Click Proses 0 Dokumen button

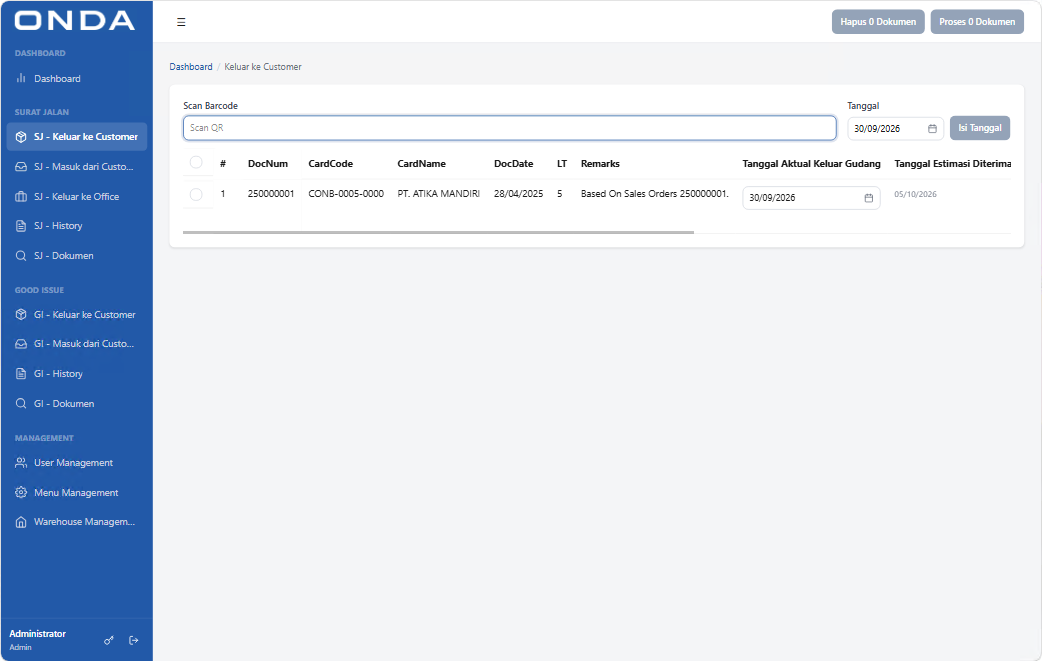977,22
